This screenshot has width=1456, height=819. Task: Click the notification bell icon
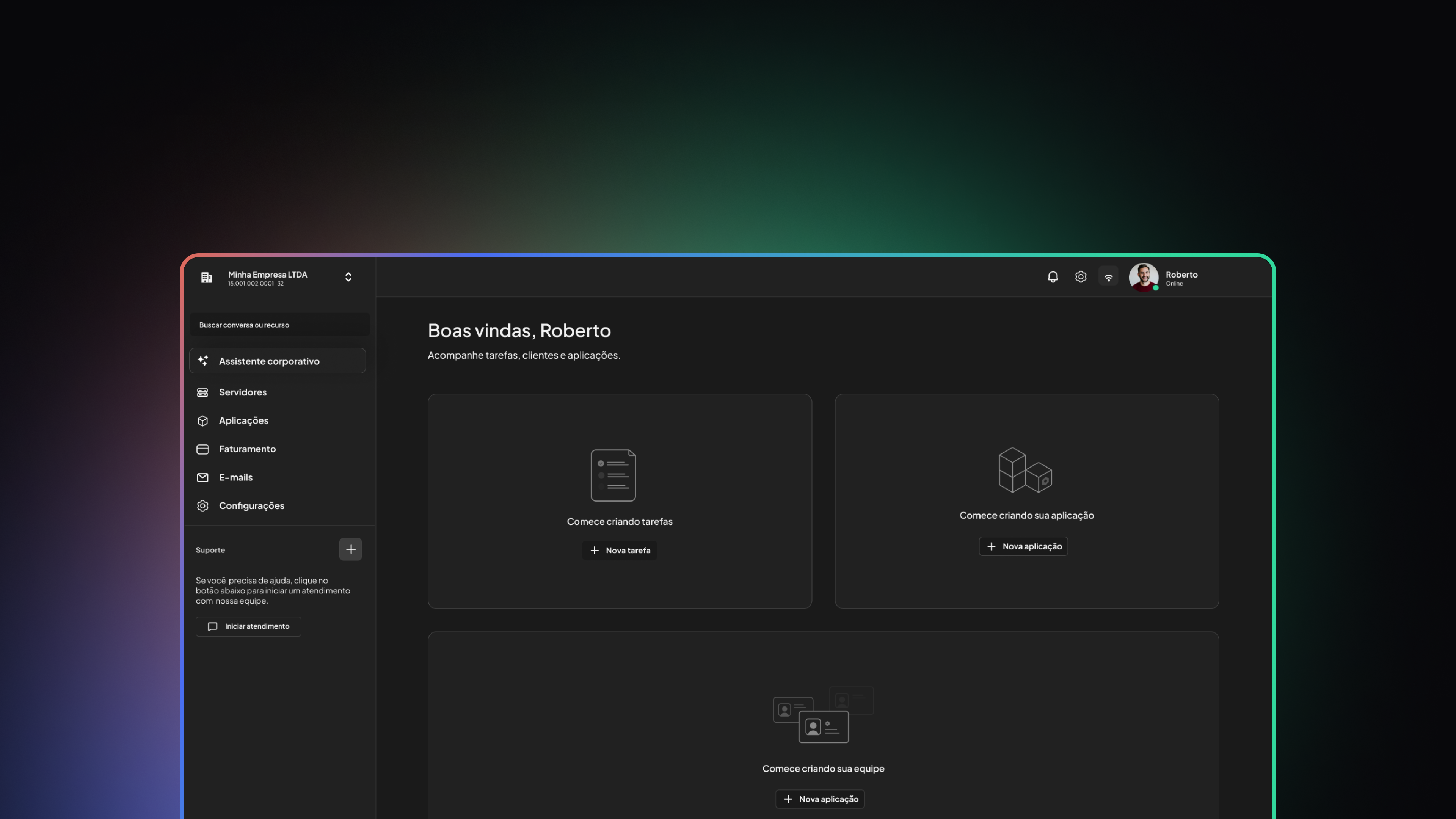pos(1053,277)
